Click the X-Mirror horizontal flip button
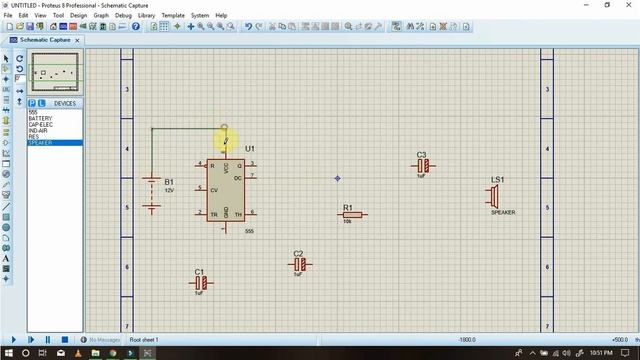The image size is (640, 360). pos(20,91)
